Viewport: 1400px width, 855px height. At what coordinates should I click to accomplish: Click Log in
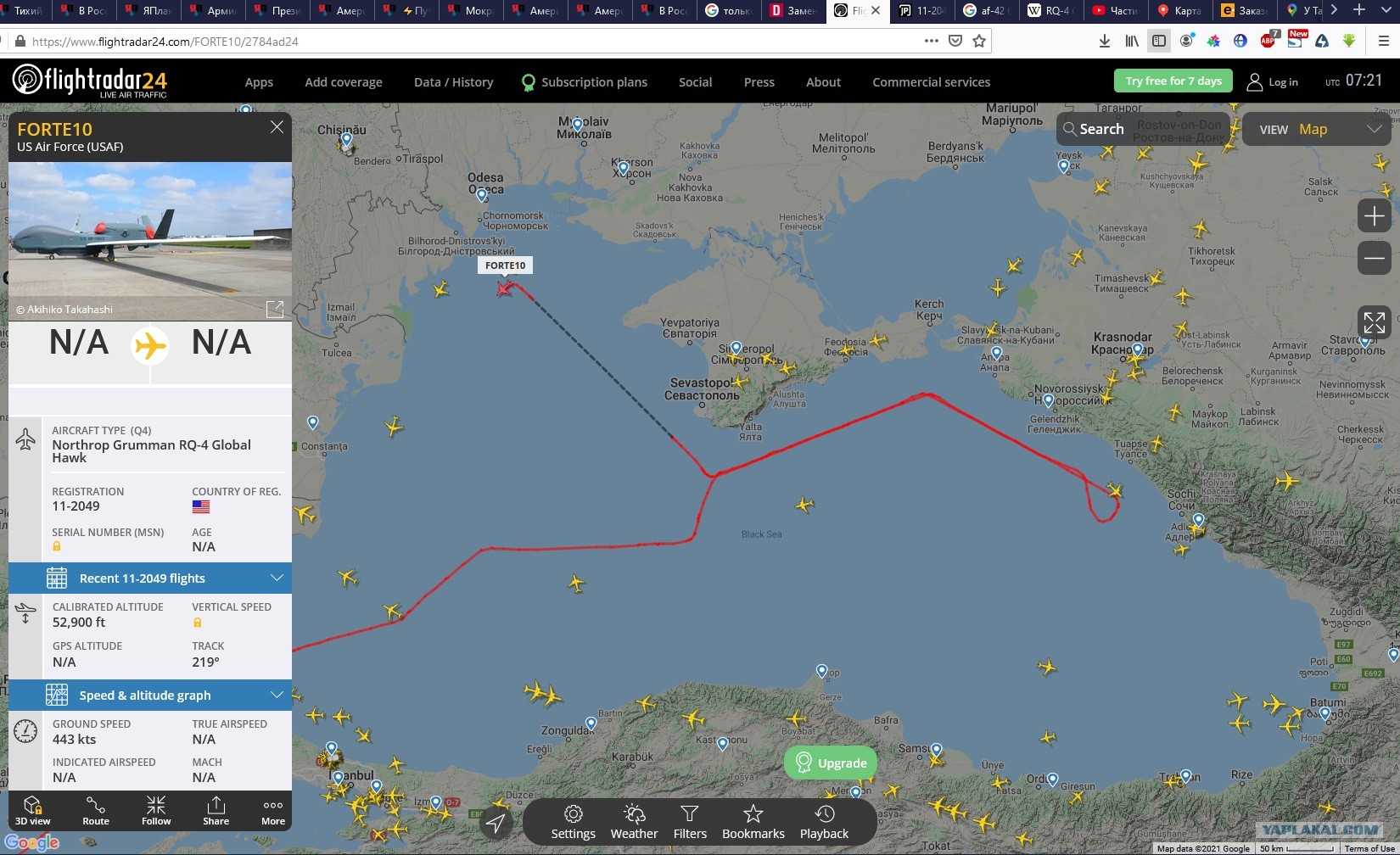coord(1273,81)
